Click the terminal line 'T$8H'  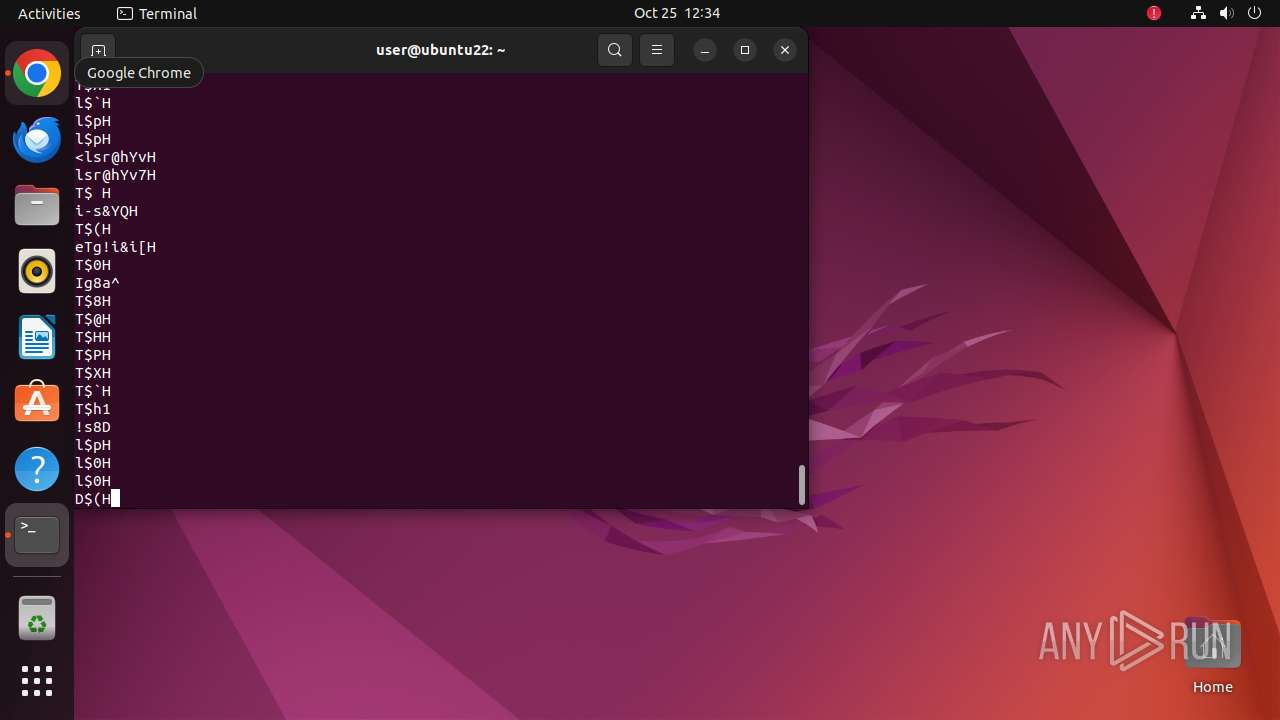(x=93, y=301)
